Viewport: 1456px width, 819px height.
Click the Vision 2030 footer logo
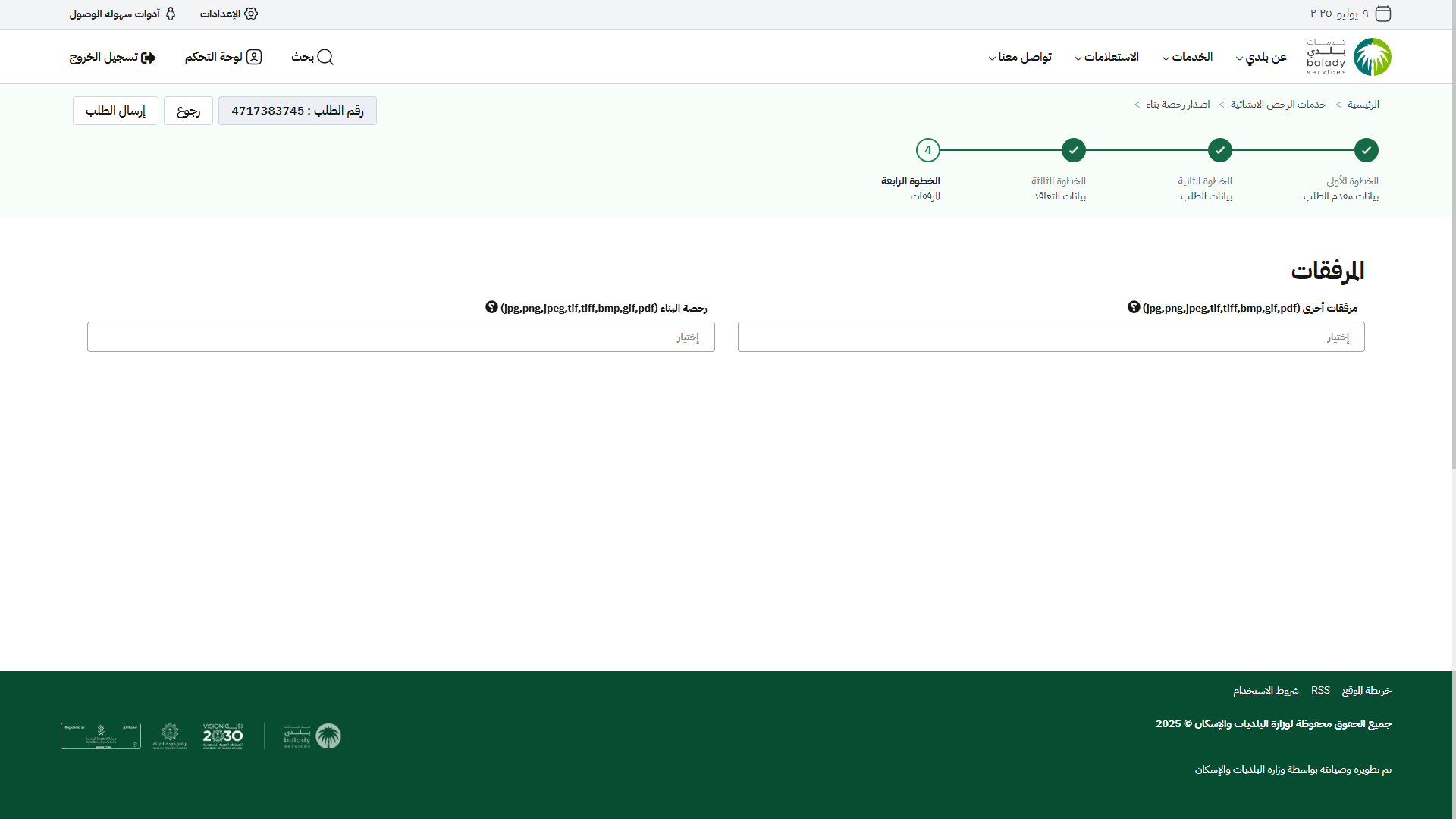pyautogui.click(x=223, y=736)
